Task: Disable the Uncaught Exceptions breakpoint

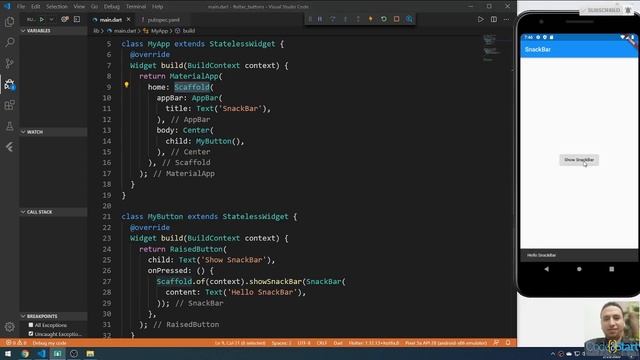Action: (x=31, y=334)
